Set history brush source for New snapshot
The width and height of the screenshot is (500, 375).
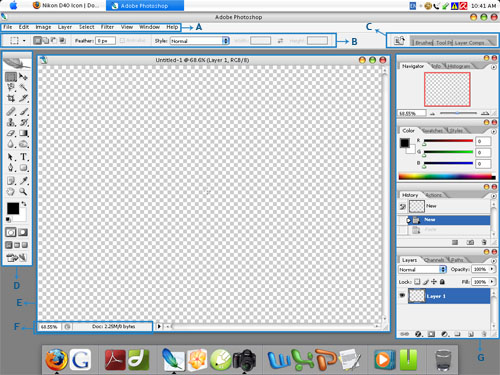tap(403, 207)
